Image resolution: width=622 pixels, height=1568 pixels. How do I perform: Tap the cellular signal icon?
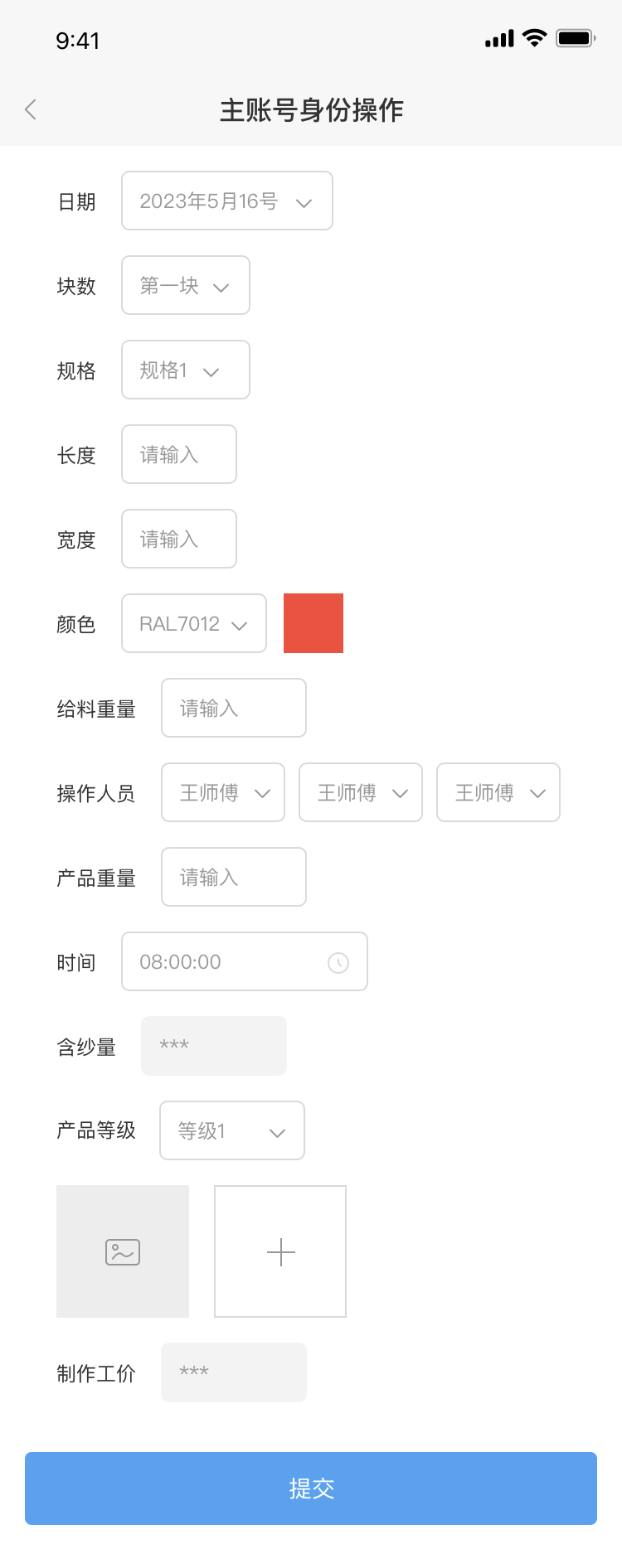(x=499, y=39)
